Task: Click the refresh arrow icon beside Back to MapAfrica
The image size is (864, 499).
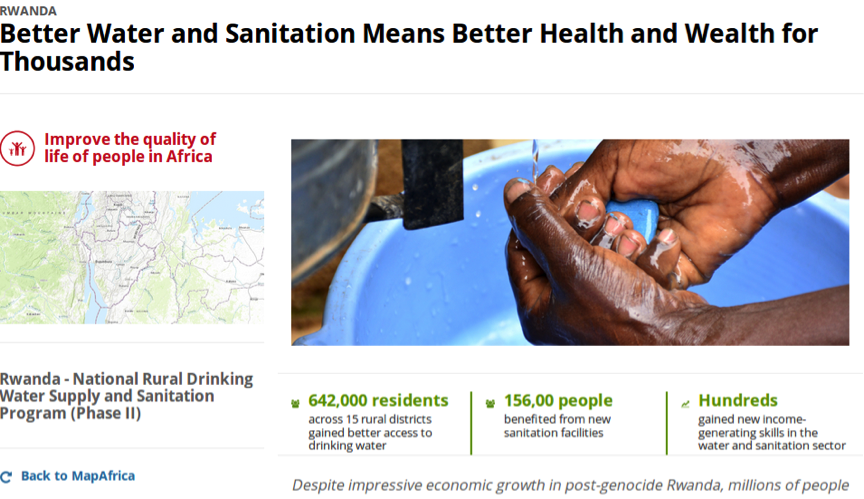Action: (6, 477)
